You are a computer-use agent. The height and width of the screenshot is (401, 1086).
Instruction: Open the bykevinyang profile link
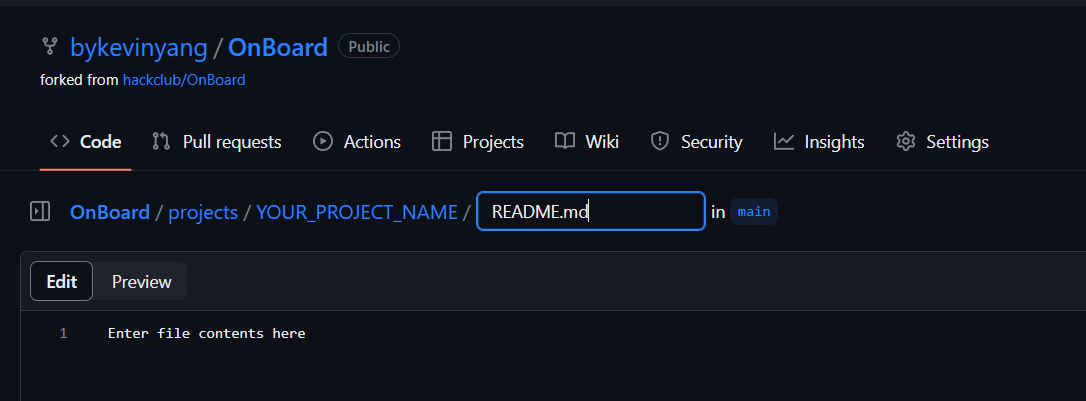(139, 47)
